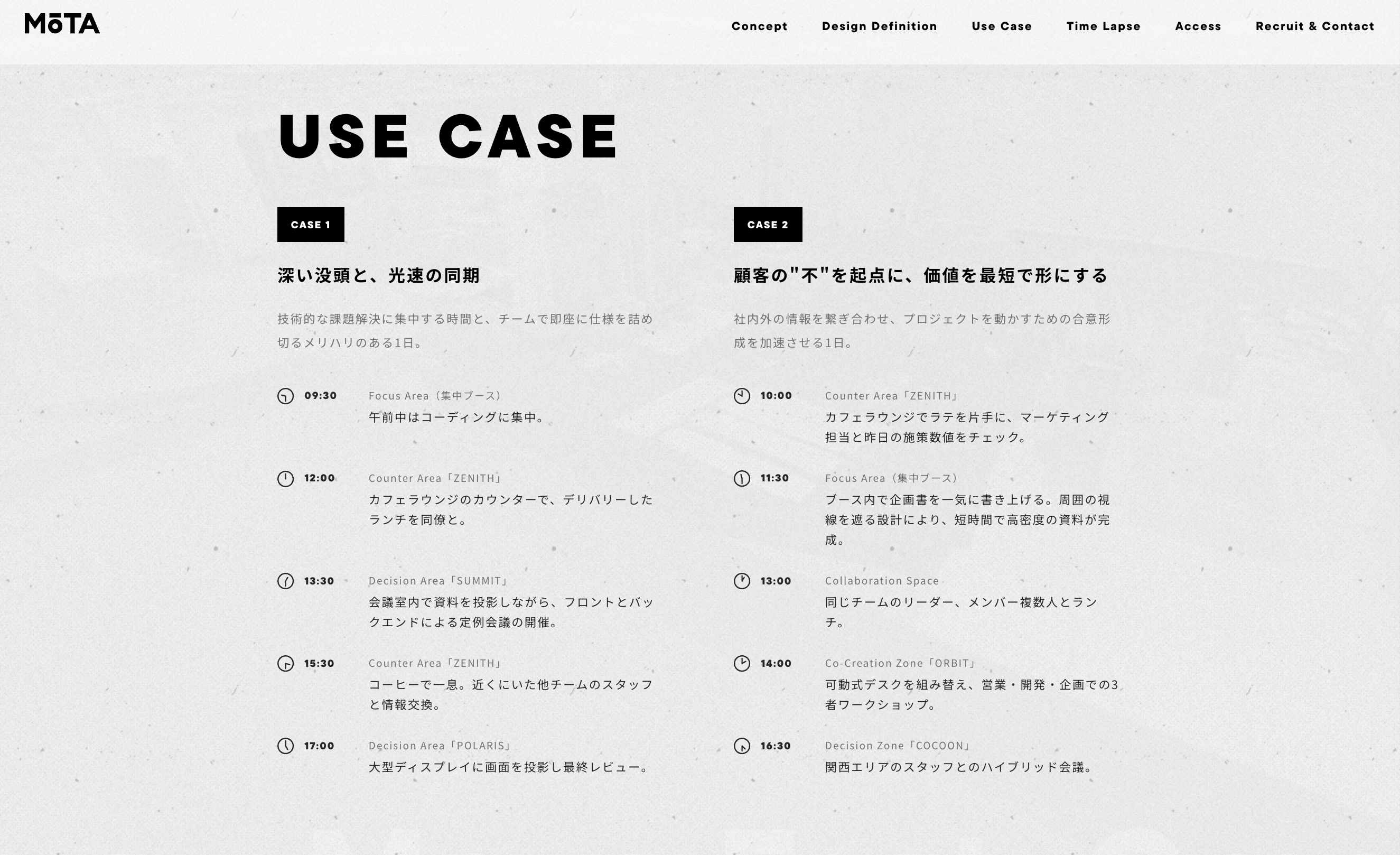Click description コーヒーで一息
The width and height of the screenshot is (1400, 855).
point(510,695)
